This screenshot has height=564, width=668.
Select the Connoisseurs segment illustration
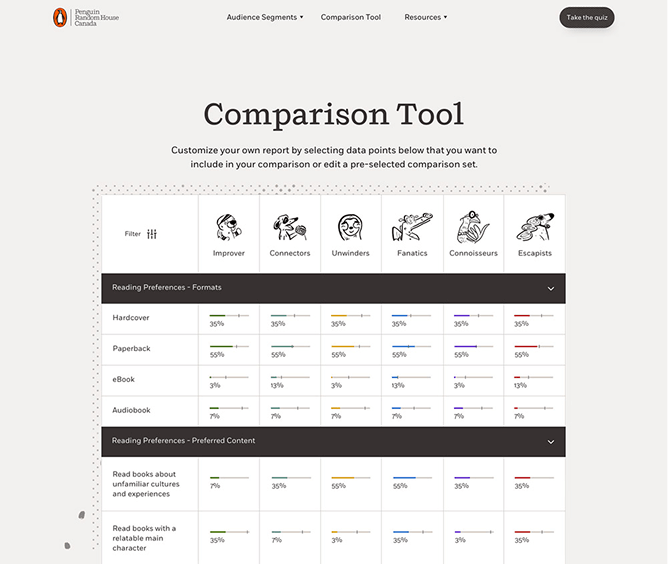473,228
